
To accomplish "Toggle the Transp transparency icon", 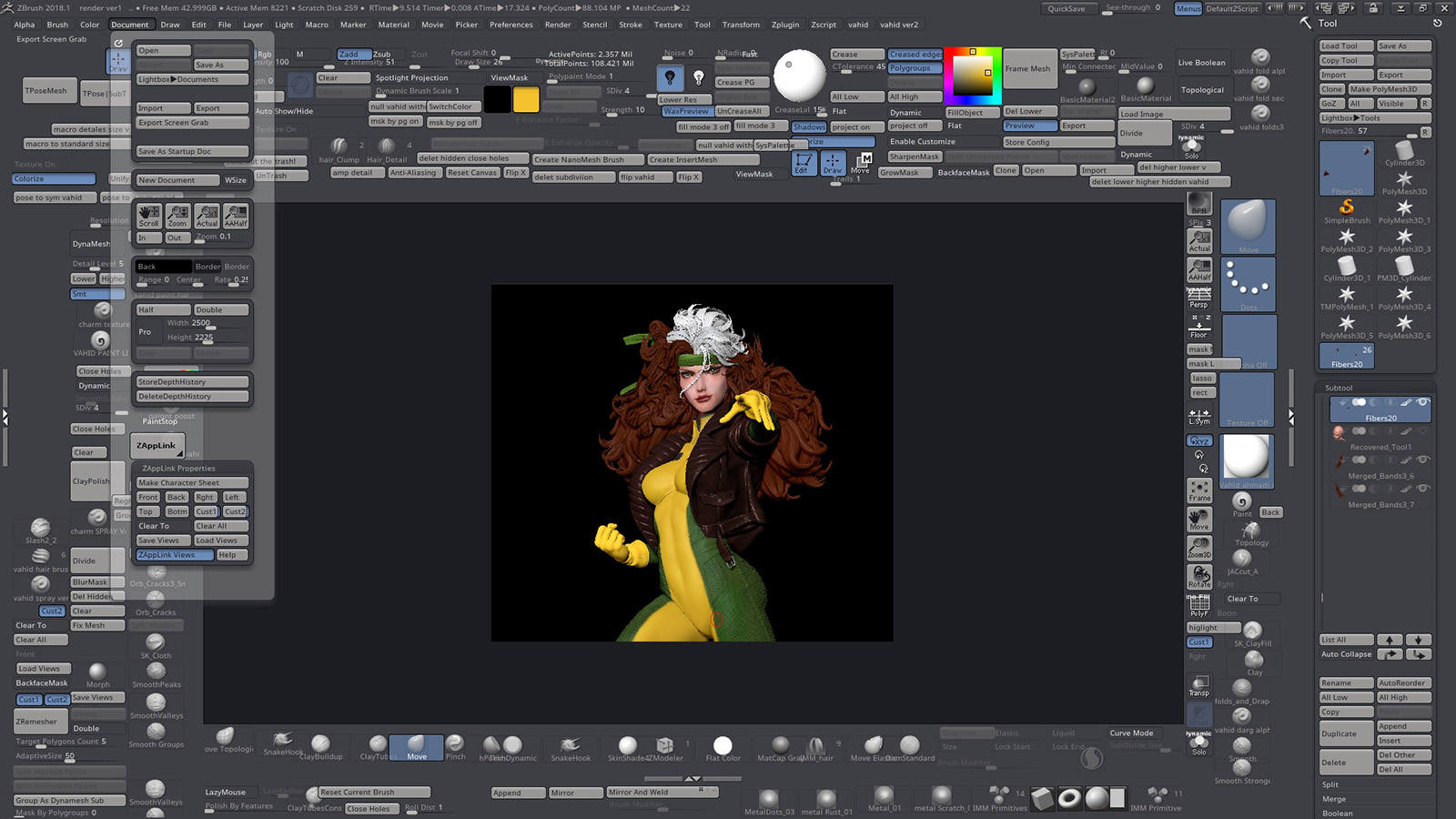I will pyautogui.click(x=1199, y=686).
